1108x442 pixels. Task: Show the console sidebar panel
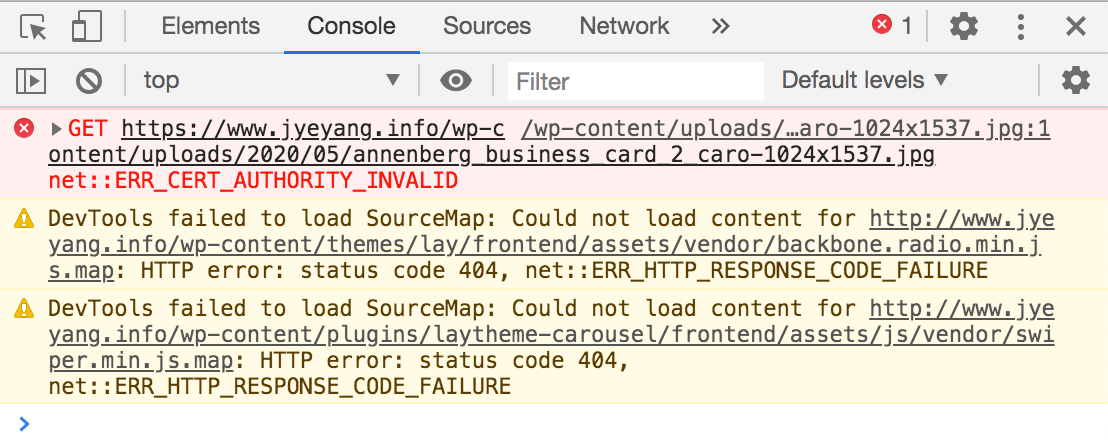point(32,80)
